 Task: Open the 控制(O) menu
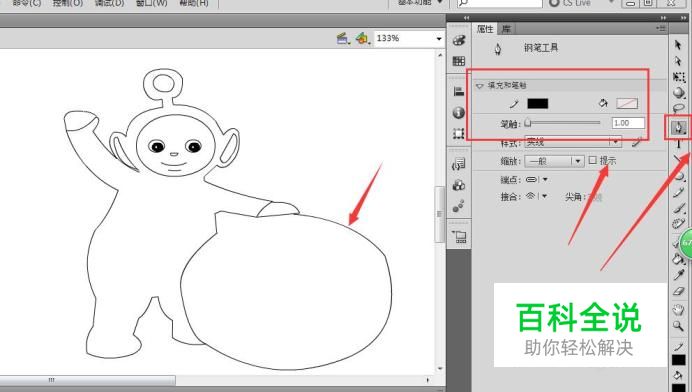68,3
